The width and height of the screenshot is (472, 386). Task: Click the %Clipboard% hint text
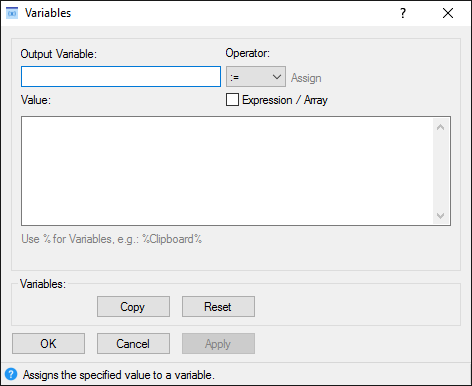[x=172, y=239]
